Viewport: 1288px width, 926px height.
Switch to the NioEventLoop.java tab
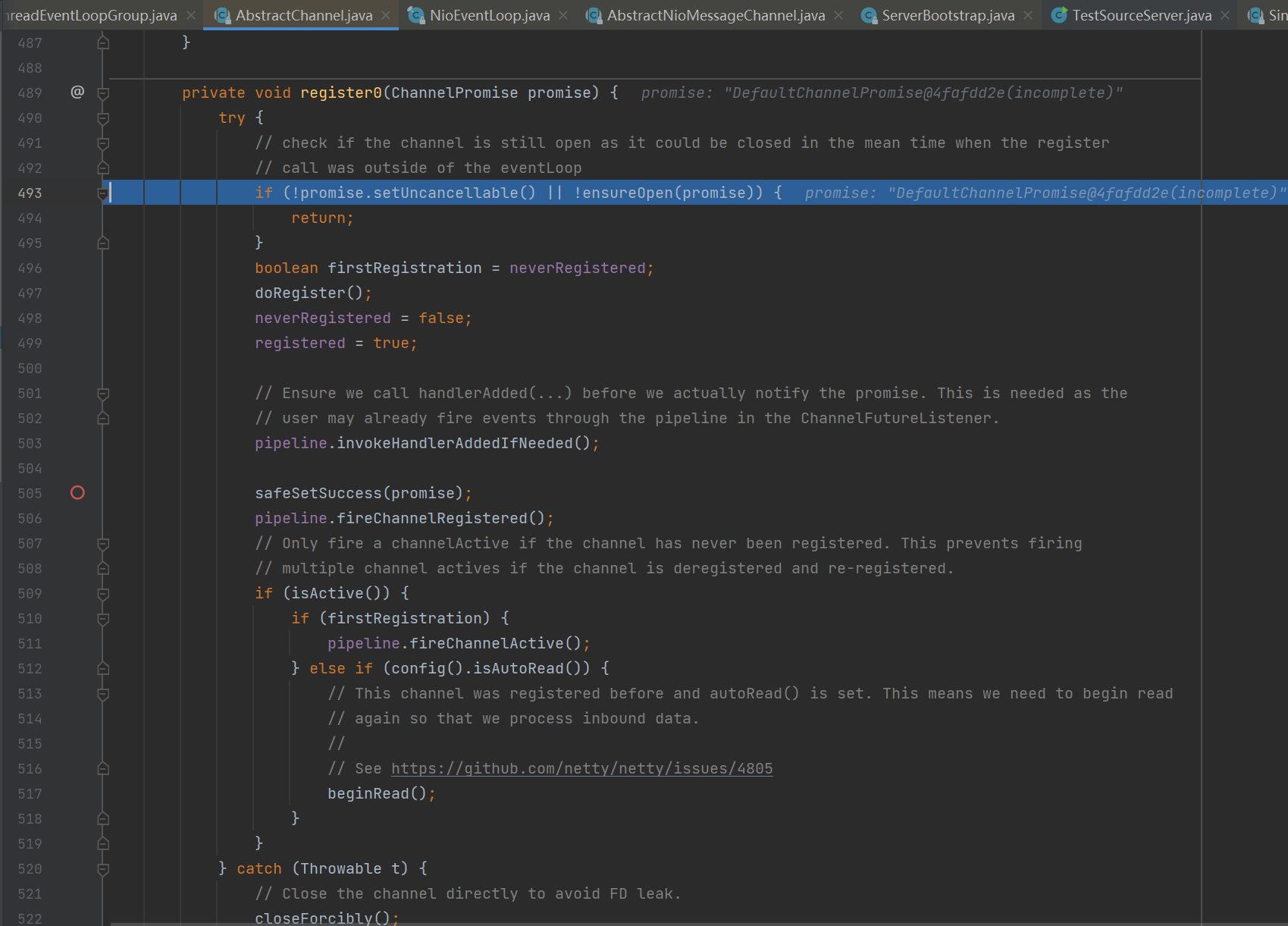point(489,15)
